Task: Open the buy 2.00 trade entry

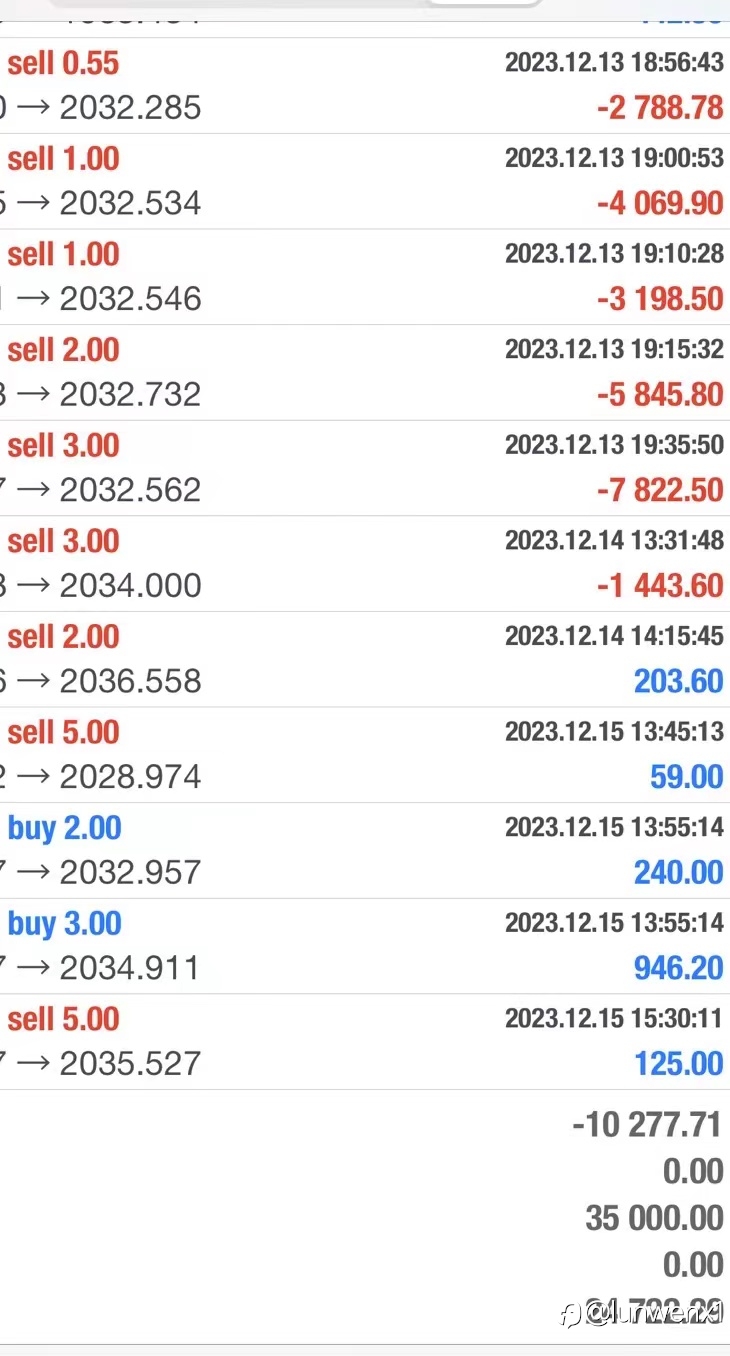Action: [x=365, y=851]
